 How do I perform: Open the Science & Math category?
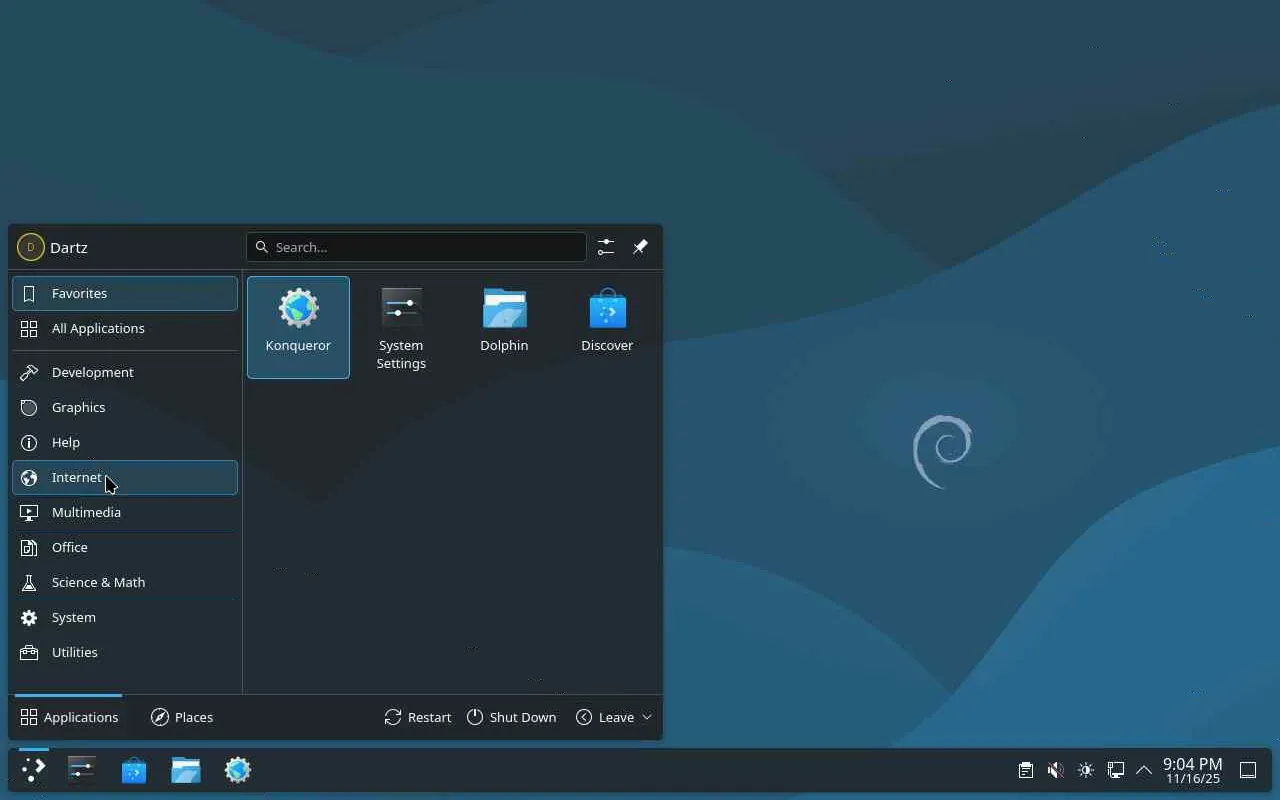click(125, 582)
